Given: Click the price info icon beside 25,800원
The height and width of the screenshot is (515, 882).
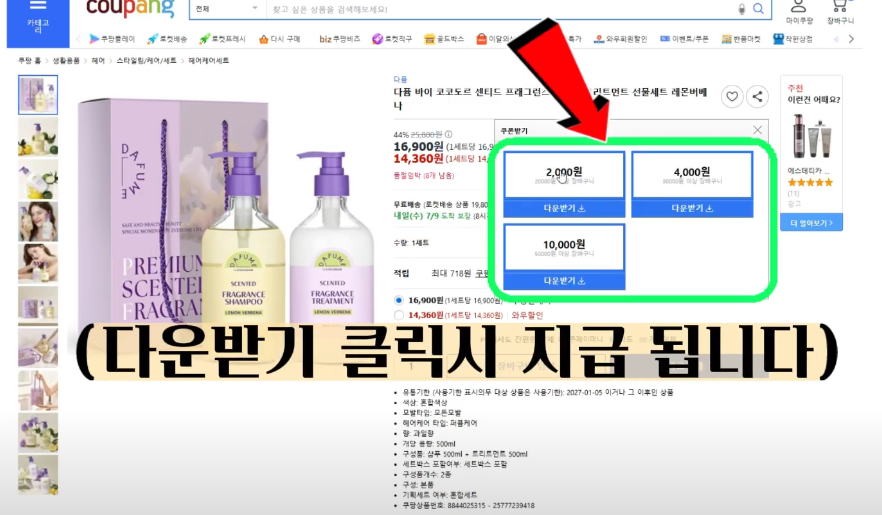Looking at the screenshot, I should 448,134.
